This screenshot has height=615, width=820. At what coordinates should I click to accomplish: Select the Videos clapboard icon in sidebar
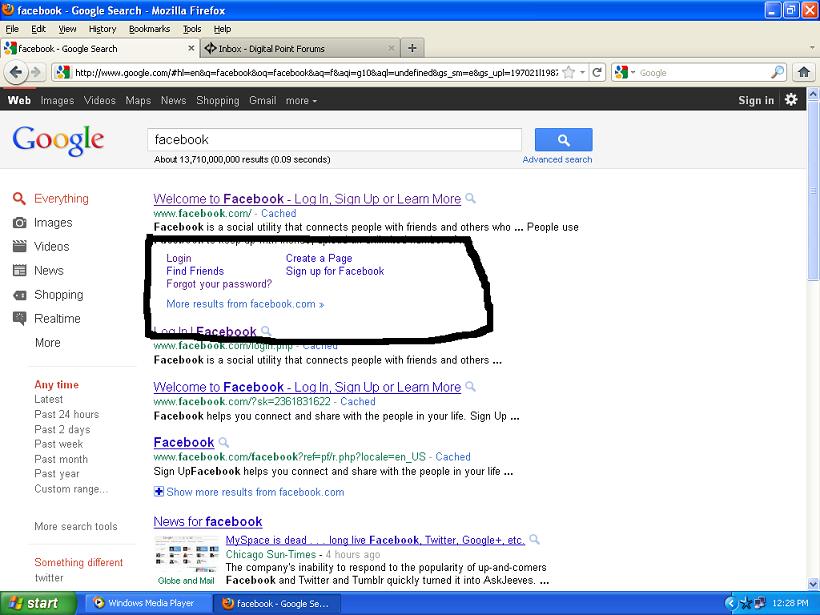[19, 246]
